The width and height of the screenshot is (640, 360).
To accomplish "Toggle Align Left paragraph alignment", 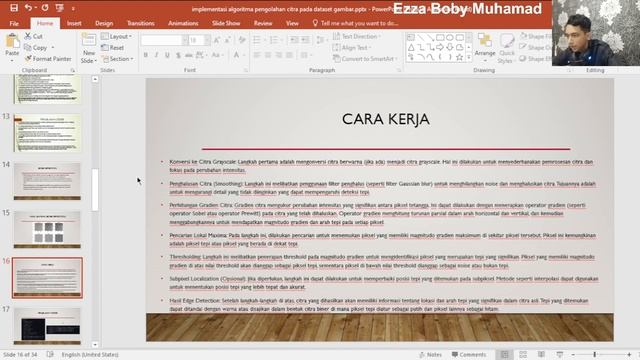I will (x=257, y=55).
